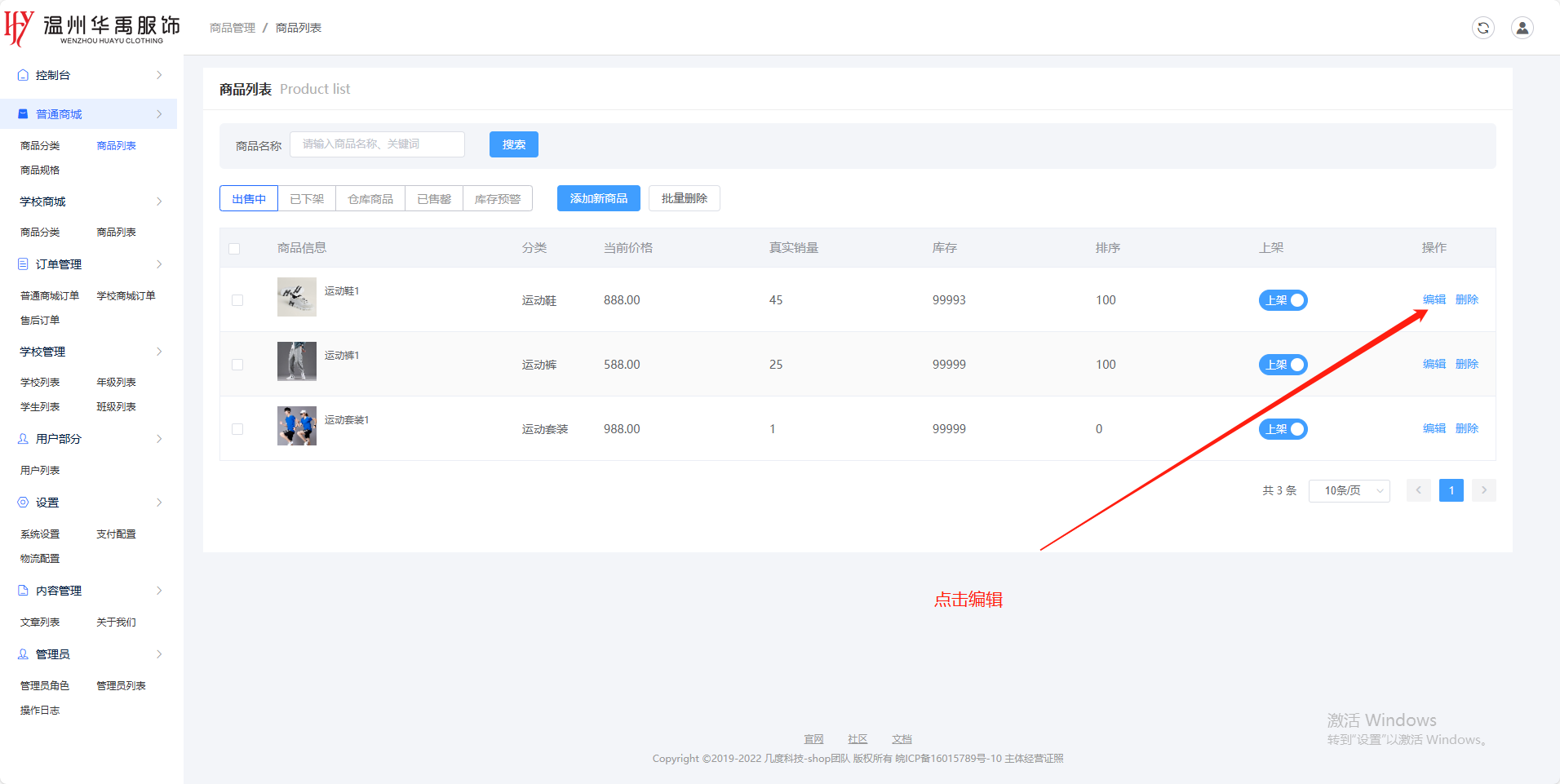Expand the 学校管理 section arrow
The width and height of the screenshot is (1560, 784).
159,352
